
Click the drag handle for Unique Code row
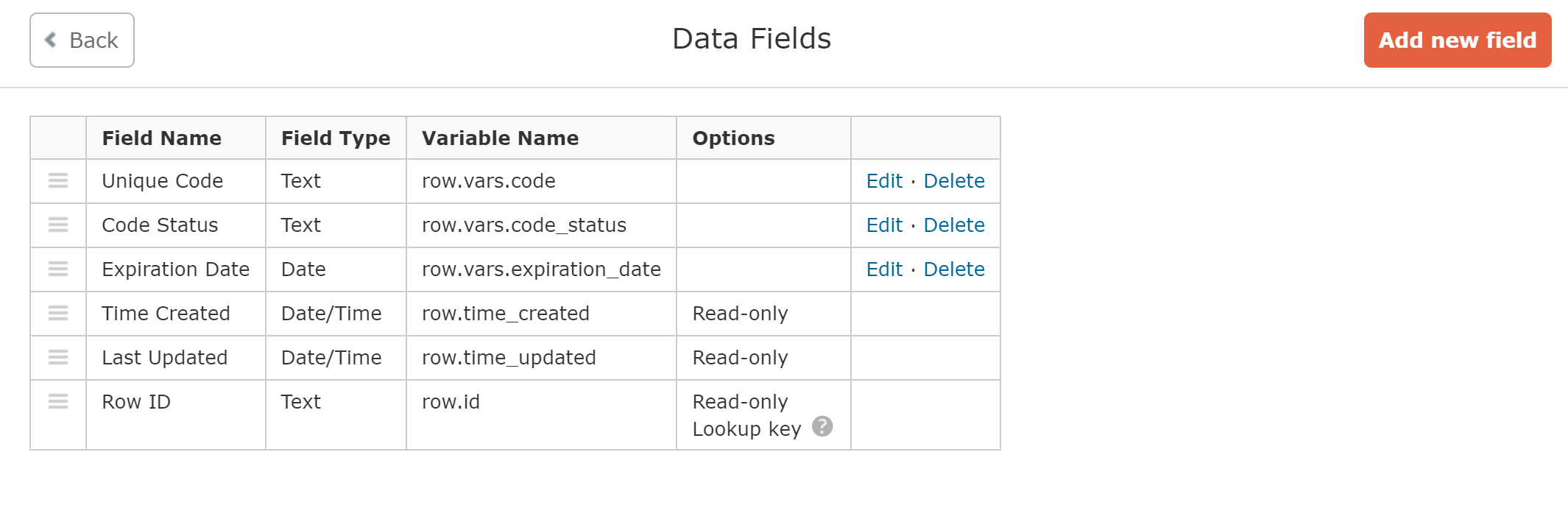[x=58, y=180]
